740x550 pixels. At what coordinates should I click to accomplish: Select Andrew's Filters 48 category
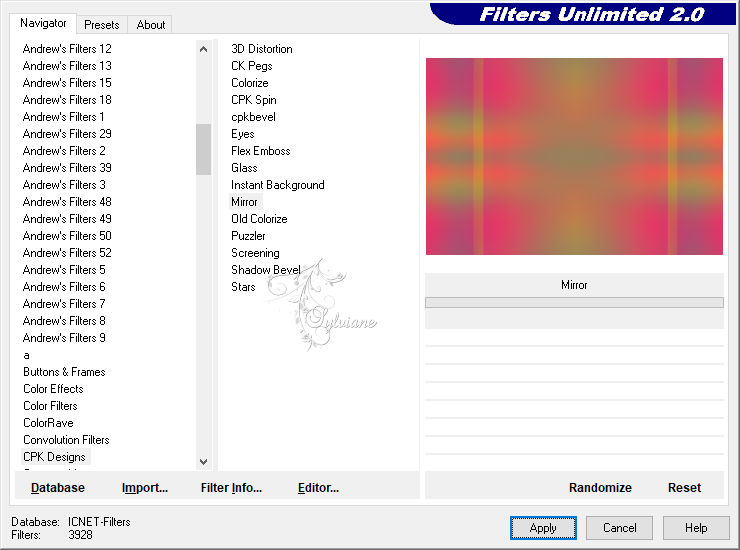pyautogui.click(x=67, y=202)
